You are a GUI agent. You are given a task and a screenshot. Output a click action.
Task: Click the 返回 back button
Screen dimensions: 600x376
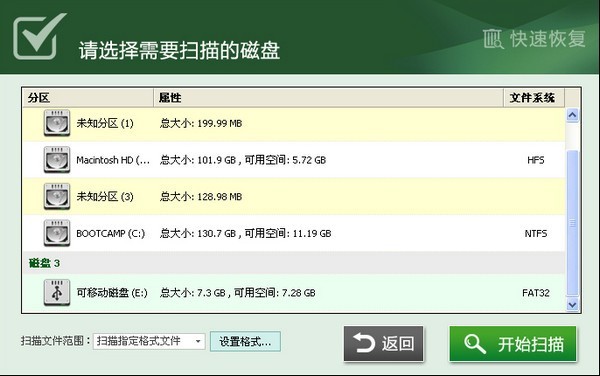point(383,343)
